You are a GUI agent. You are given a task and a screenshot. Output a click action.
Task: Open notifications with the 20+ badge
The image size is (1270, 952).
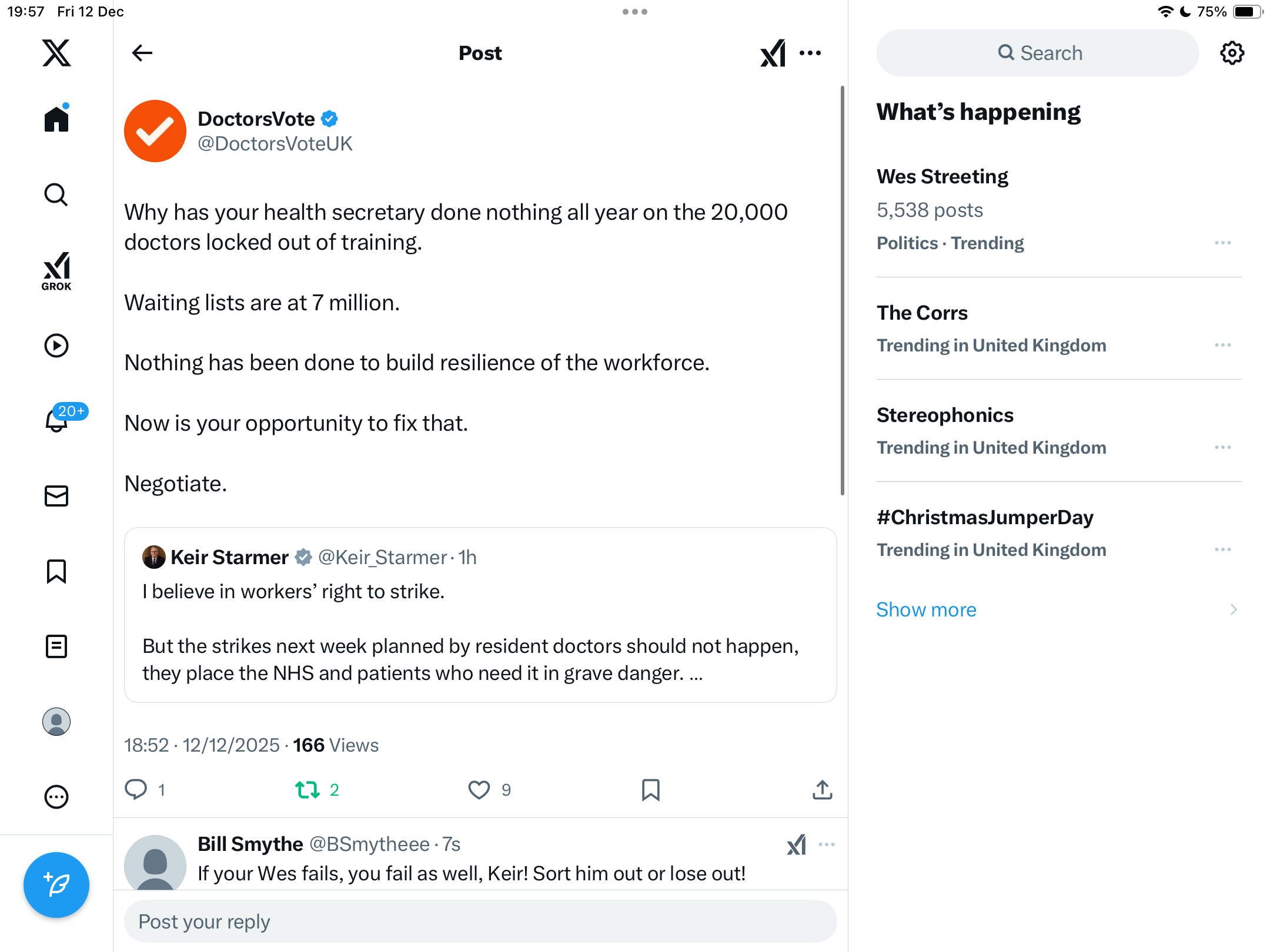(x=56, y=420)
